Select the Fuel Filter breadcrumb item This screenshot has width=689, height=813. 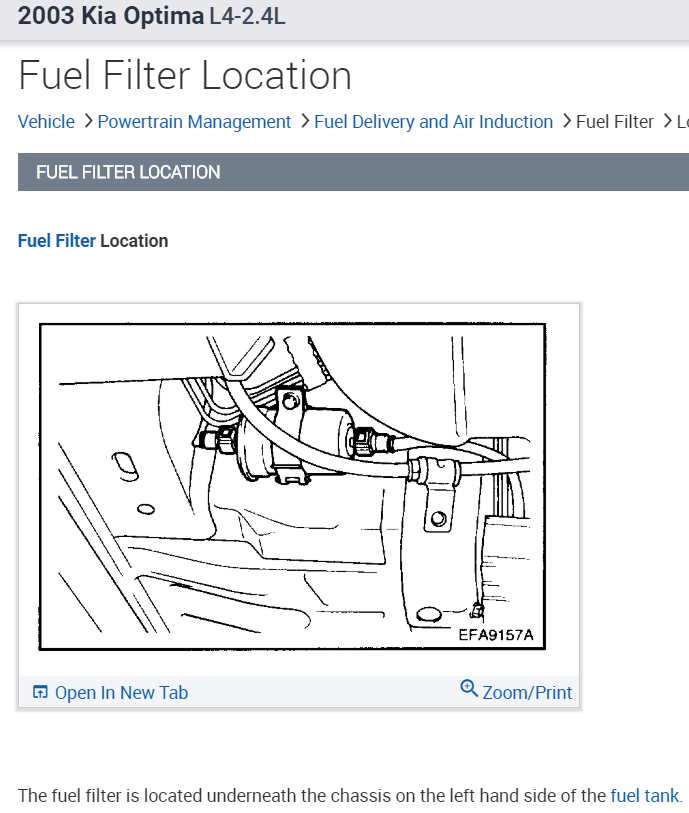coord(615,122)
